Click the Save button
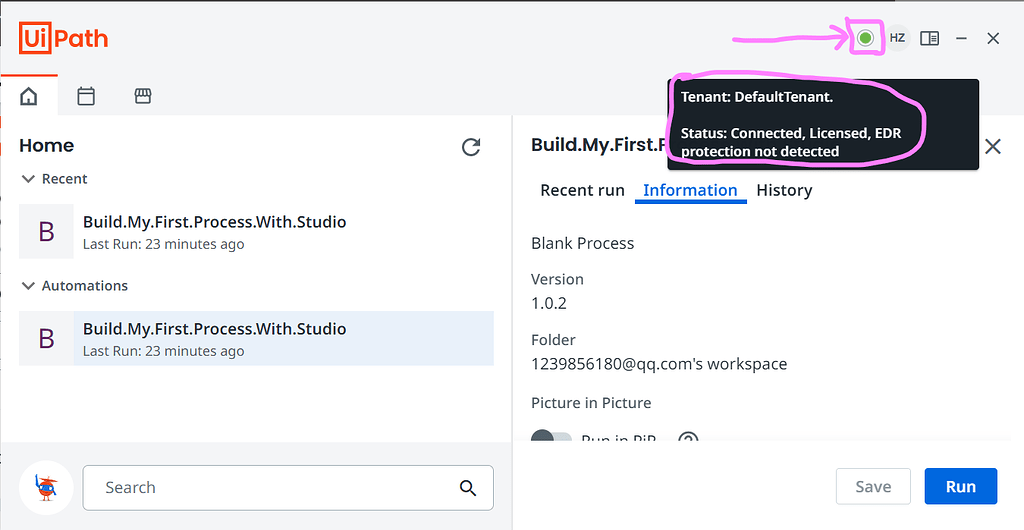This screenshot has width=1024, height=530. (873, 487)
